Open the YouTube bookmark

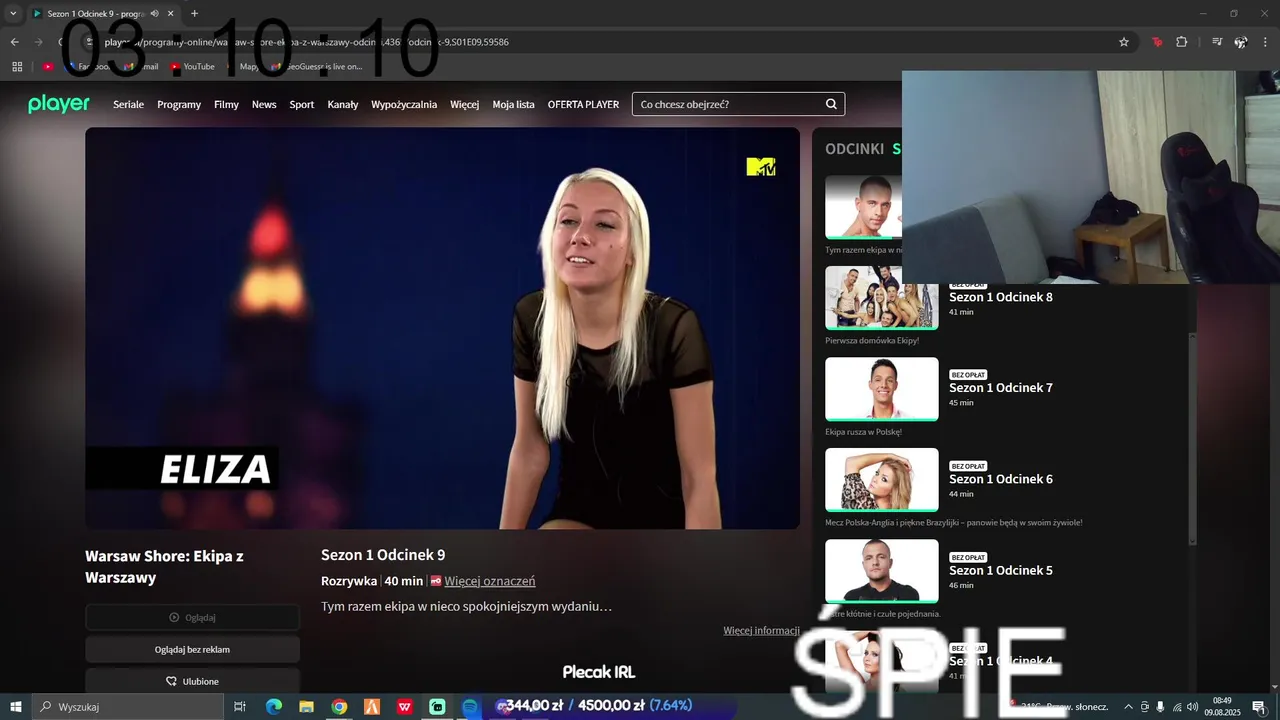click(x=192, y=66)
